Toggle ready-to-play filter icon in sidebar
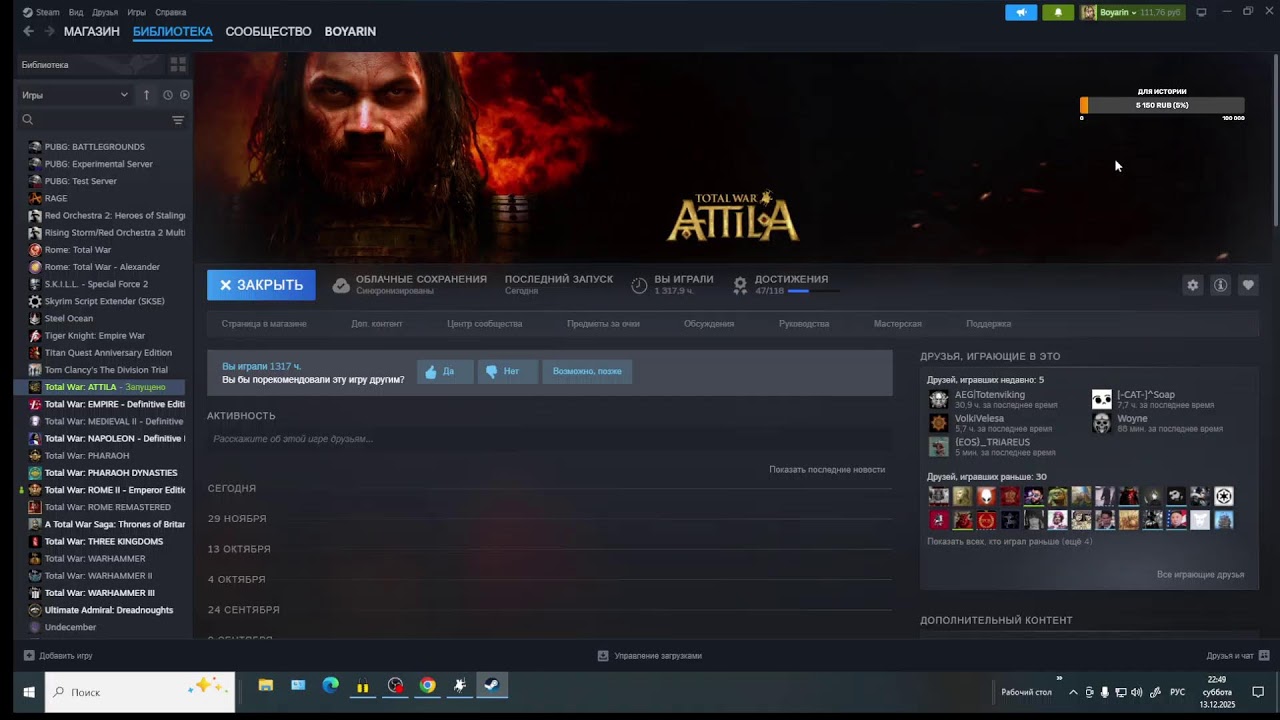The height and width of the screenshot is (720, 1280). click(184, 95)
